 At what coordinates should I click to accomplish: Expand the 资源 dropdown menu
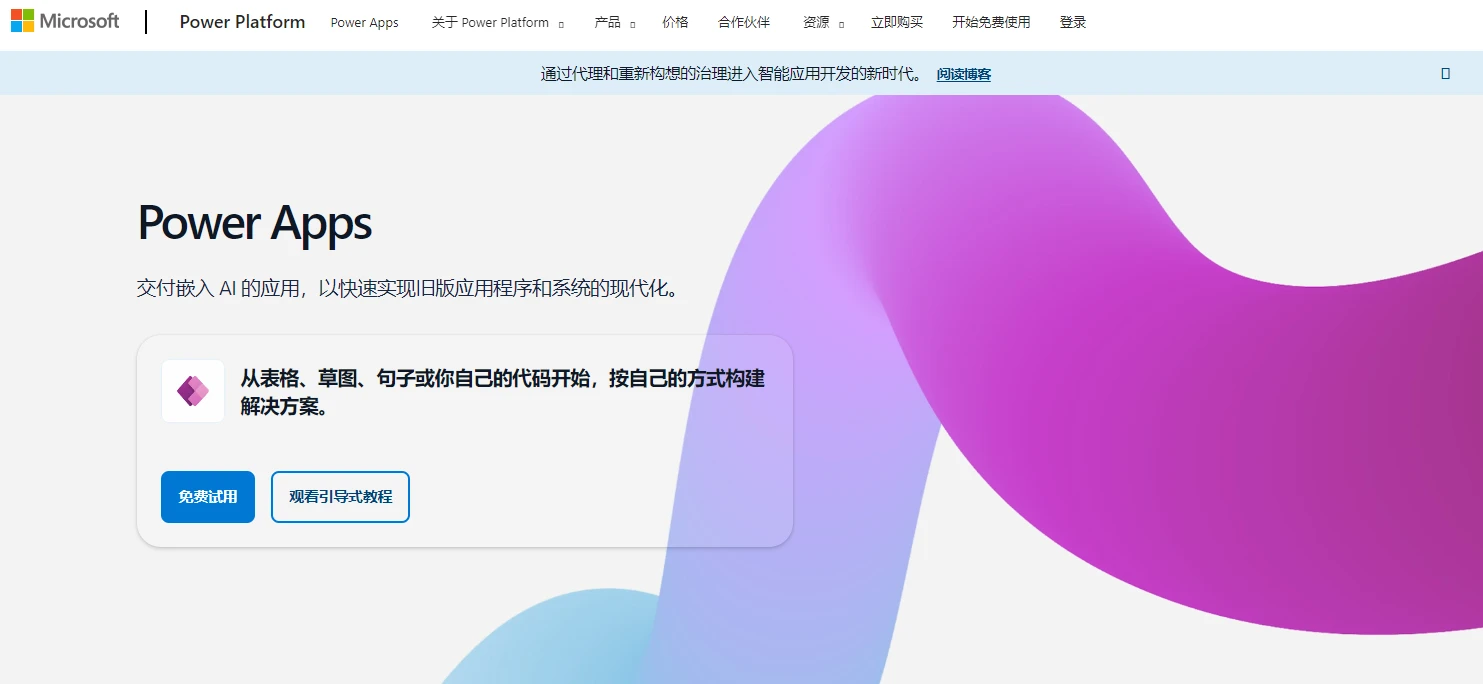point(823,22)
